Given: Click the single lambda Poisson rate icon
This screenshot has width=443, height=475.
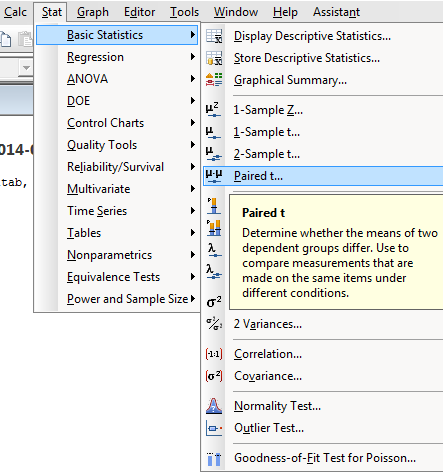Looking at the screenshot, I should pyautogui.click(x=214, y=250).
